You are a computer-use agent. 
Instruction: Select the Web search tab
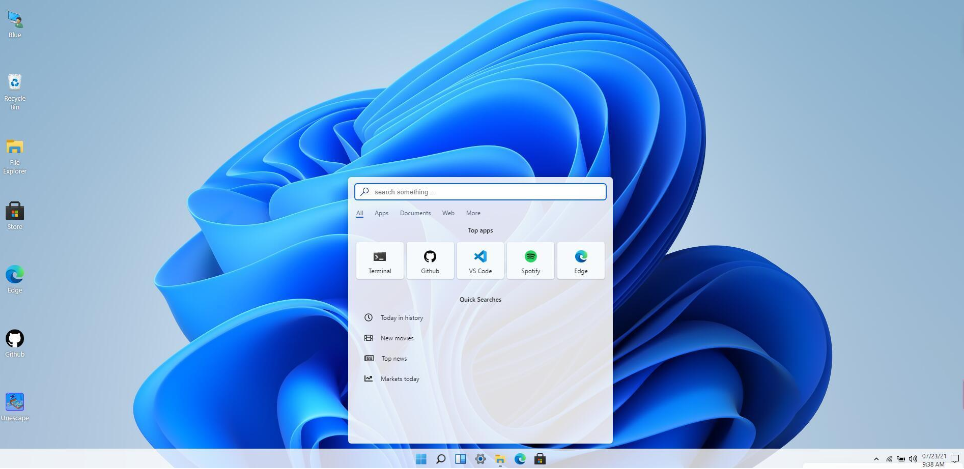(x=448, y=213)
